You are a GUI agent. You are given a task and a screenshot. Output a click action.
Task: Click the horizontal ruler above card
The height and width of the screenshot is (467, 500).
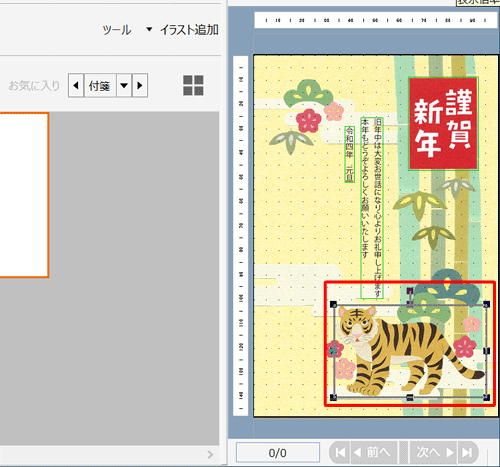(x=375, y=20)
